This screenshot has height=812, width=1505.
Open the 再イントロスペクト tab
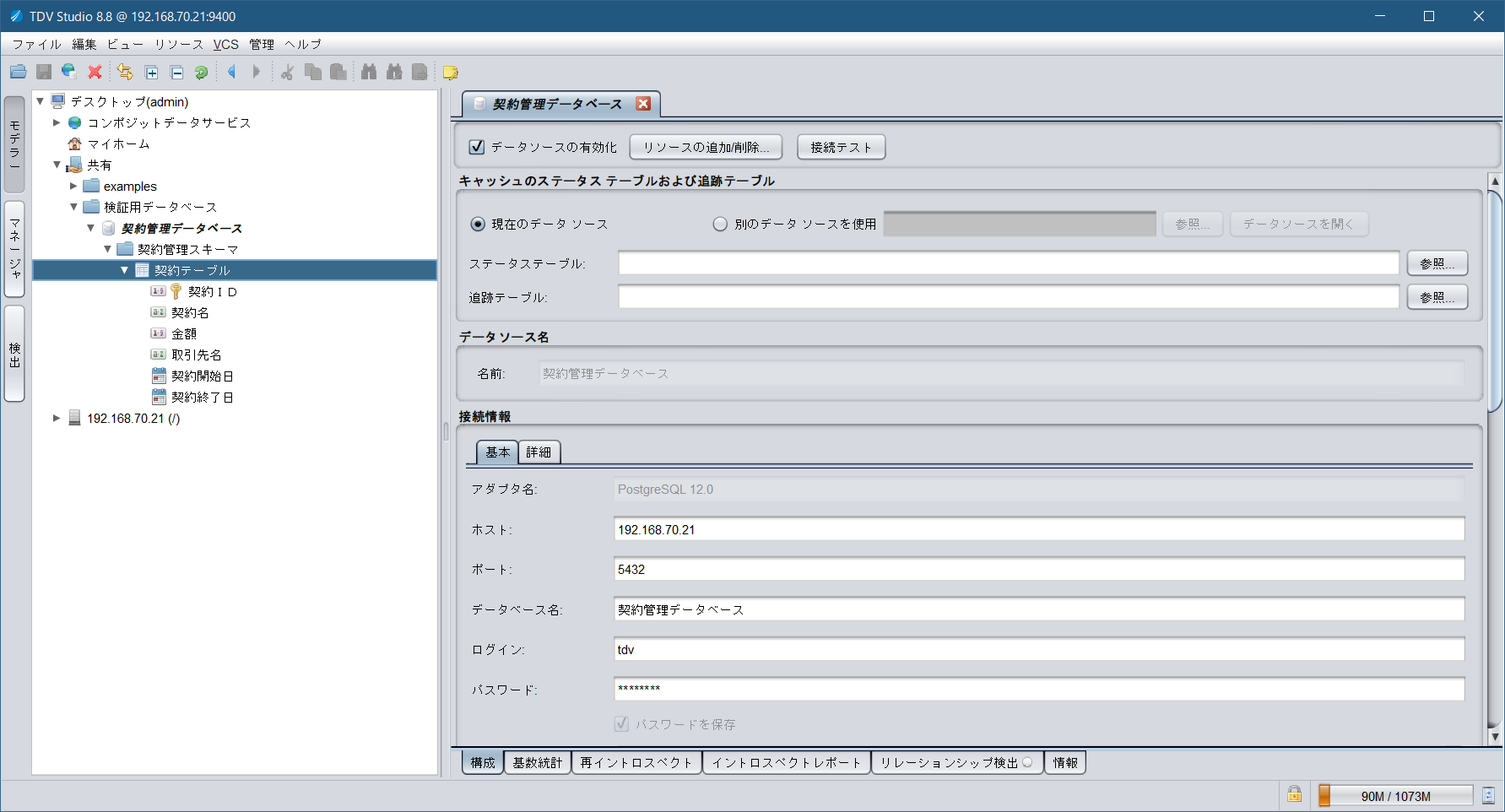[x=636, y=763]
